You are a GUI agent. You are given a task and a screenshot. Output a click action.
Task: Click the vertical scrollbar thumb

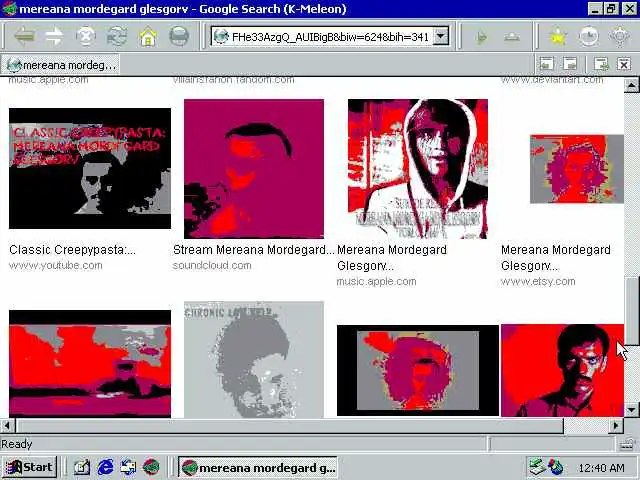(x=631, y=311)
